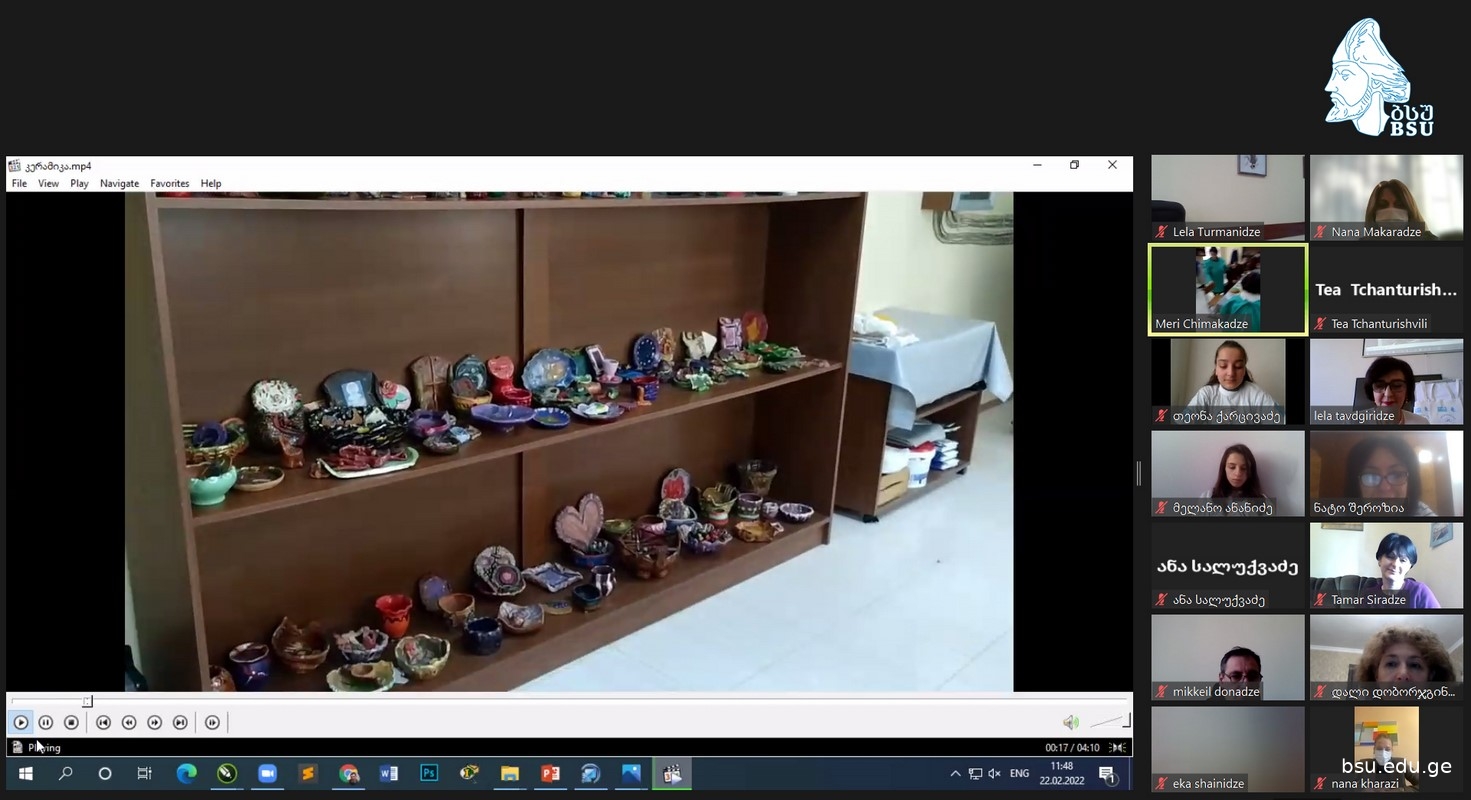Pause the video with the Pause button
The height and width of the screenshot is (800, 1471).
[46, 722]
